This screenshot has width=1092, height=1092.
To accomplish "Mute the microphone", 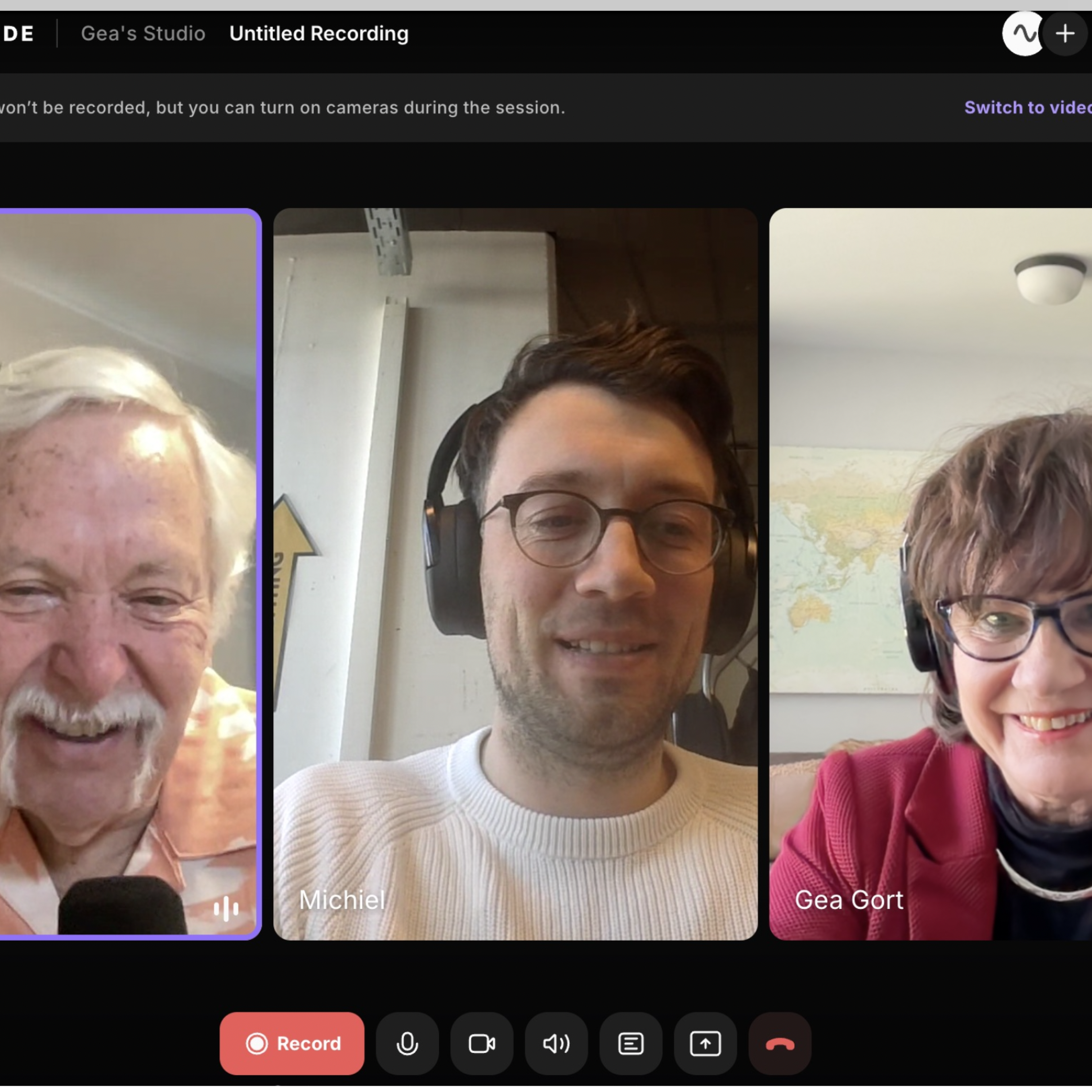I will pyautogui.click(x=407, y=1043).
